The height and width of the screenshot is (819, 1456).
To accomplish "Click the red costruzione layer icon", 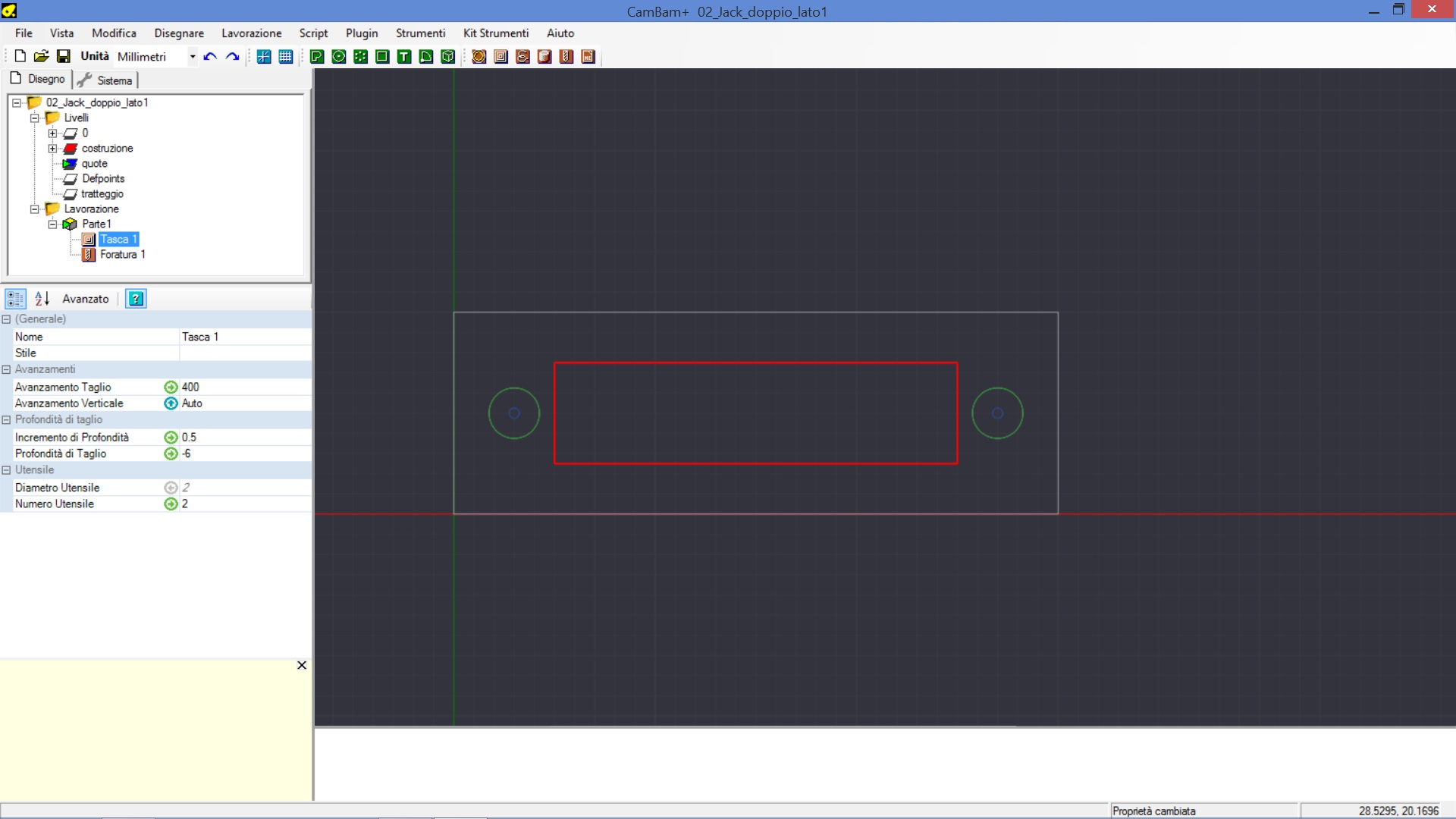I will (71, 148).
